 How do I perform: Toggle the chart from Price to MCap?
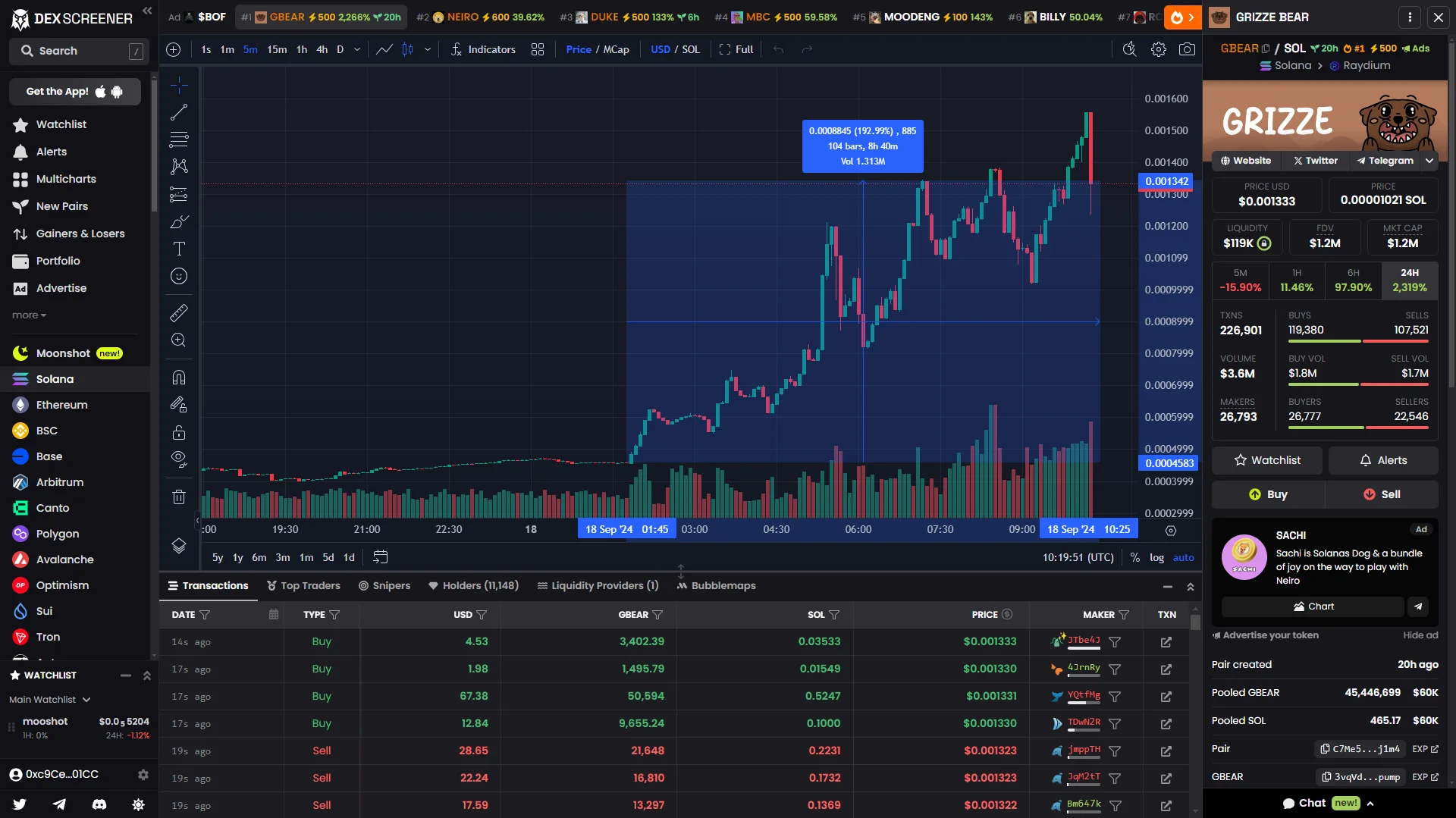click(617, 49)
